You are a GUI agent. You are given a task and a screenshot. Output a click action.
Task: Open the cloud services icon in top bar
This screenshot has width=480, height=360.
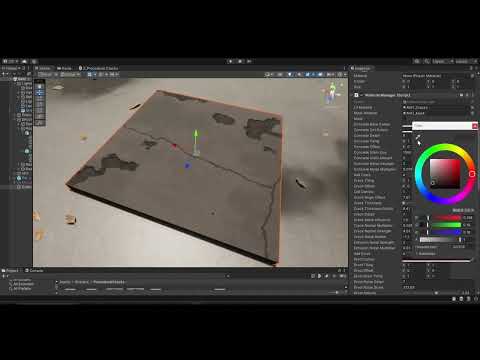[25, 61]
